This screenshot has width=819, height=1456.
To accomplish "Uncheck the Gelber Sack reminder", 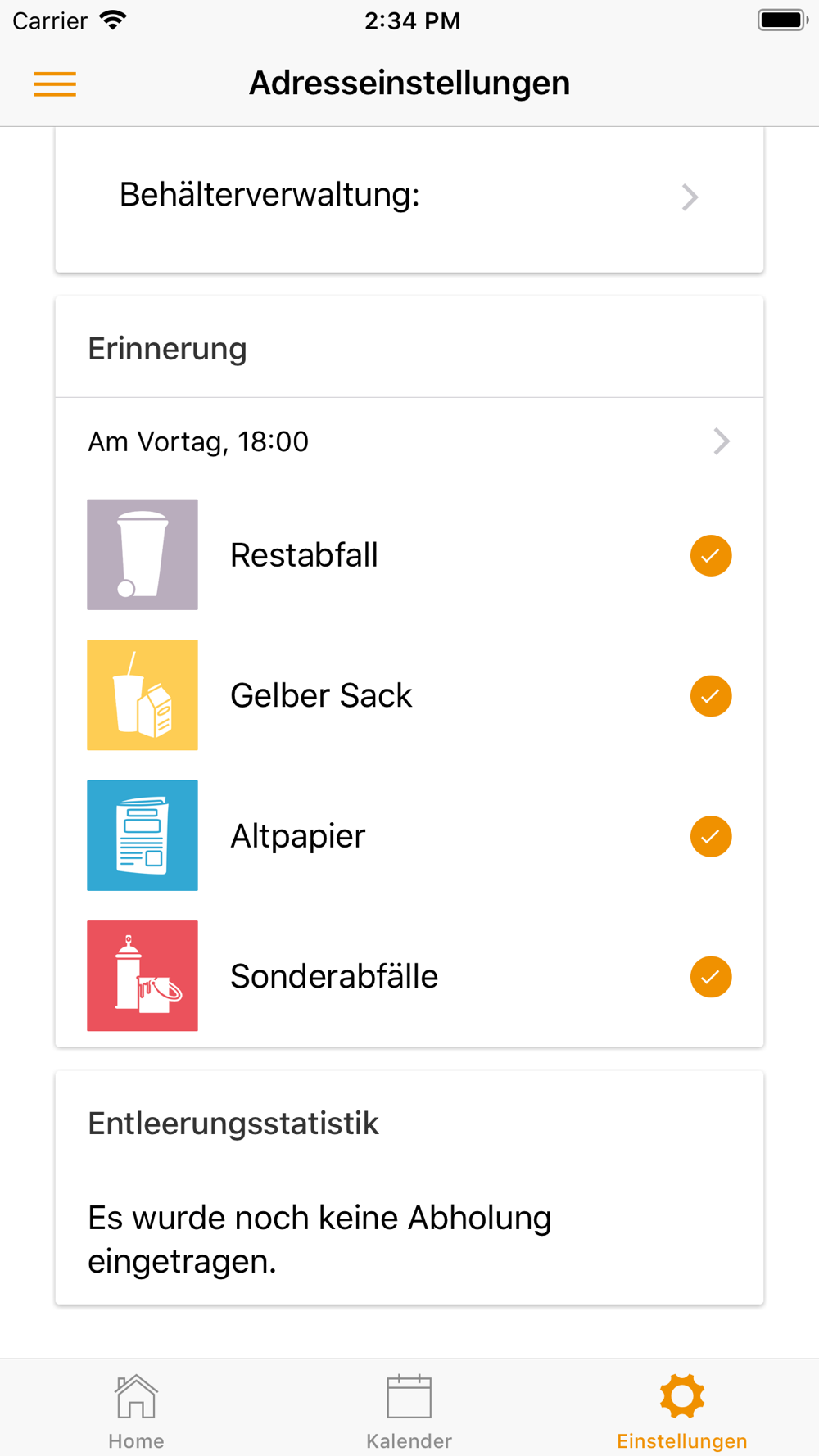I will [710, 696].
